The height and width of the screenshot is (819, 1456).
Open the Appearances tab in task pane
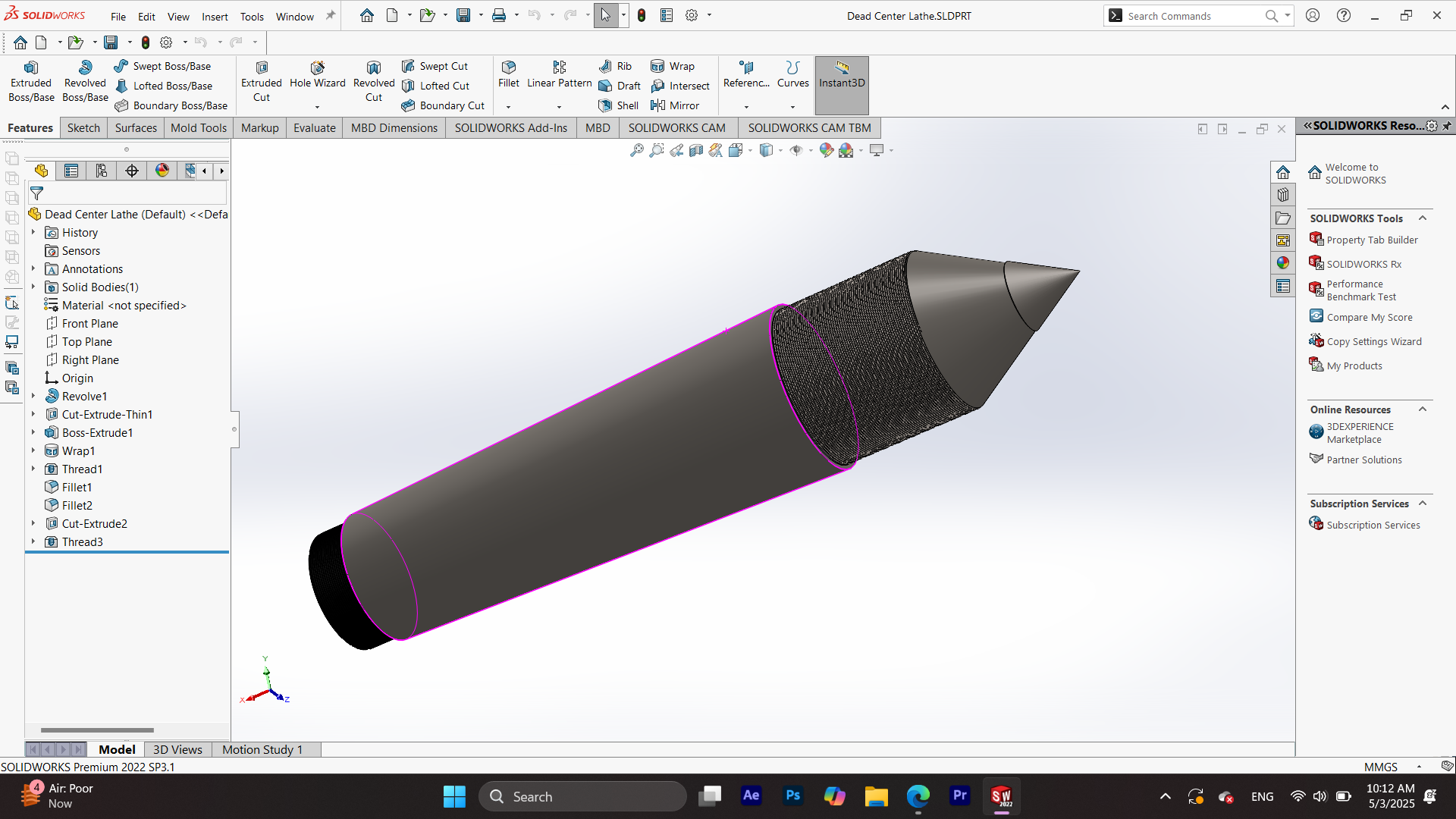(x=1283, y=263)
